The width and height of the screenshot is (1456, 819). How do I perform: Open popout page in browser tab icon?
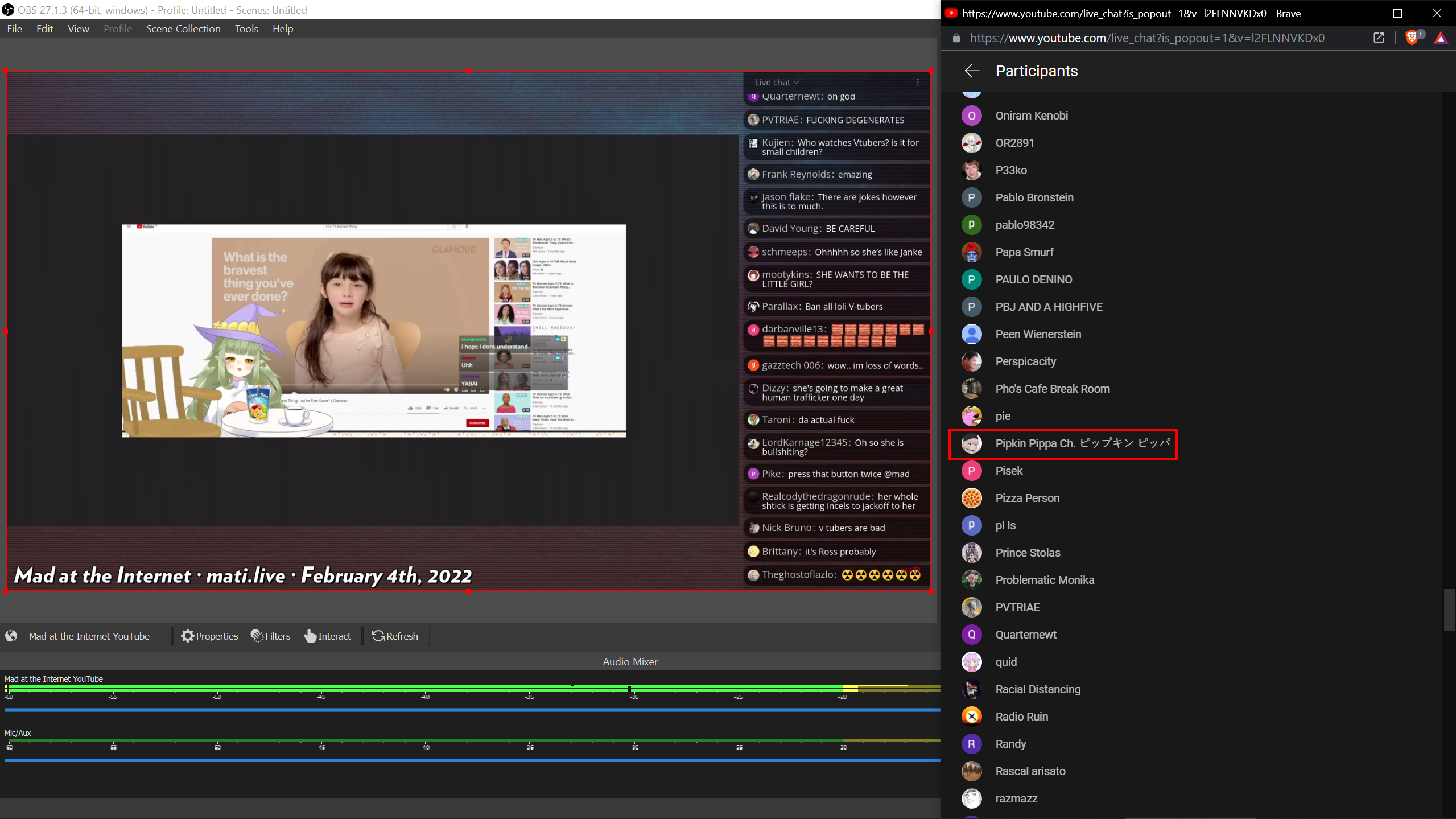(1379, 38)
